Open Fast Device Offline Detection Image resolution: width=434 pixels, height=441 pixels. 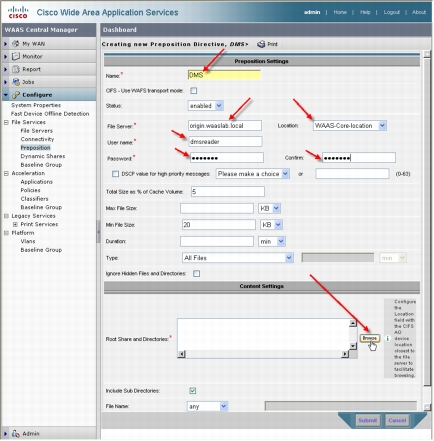(50, 114)
